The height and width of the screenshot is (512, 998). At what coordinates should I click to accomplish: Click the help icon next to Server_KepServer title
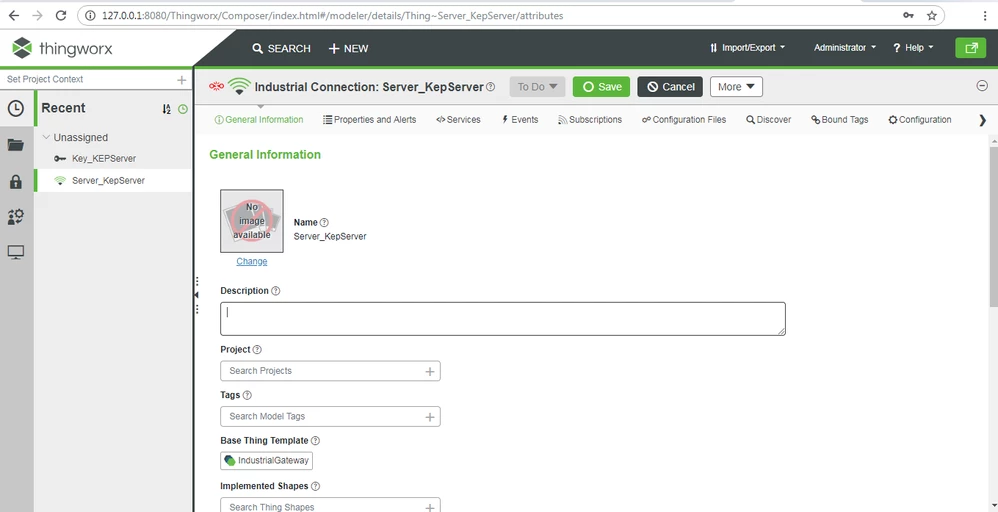coord(490,87)
